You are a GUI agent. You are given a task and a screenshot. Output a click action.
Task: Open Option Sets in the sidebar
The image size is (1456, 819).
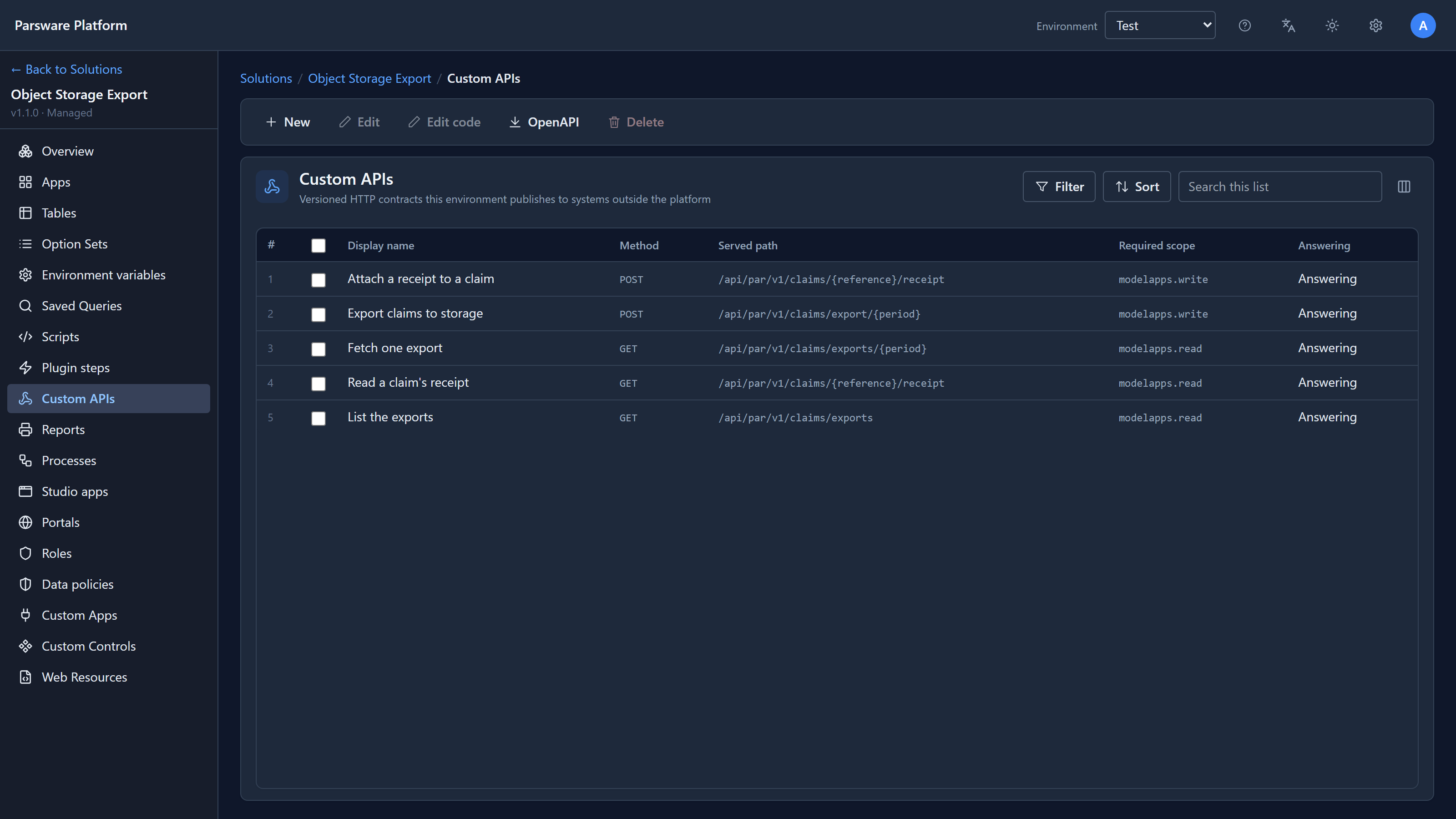(109, 243)
